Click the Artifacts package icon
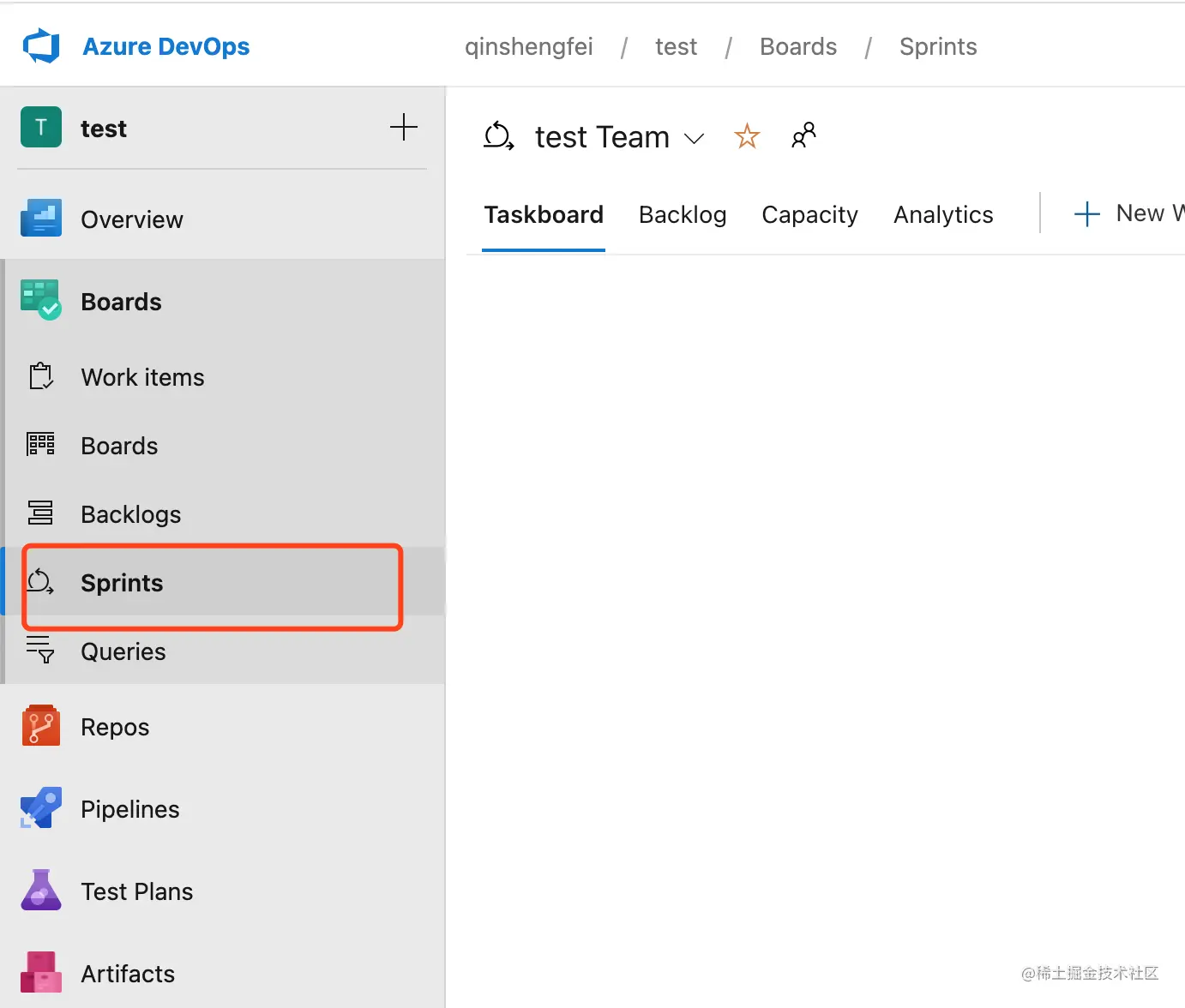Viewport: 1185px width, 1008px height. 41,972
